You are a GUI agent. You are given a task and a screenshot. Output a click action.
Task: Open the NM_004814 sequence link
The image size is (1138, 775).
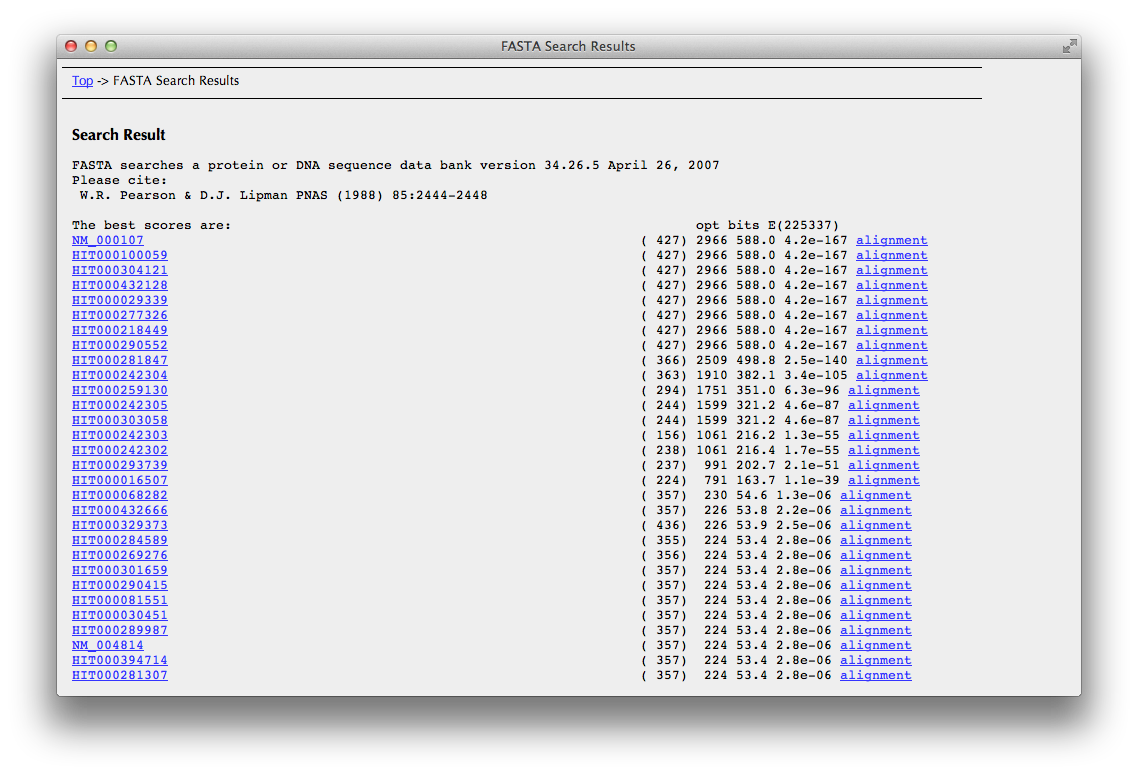[x=107, y=646]
